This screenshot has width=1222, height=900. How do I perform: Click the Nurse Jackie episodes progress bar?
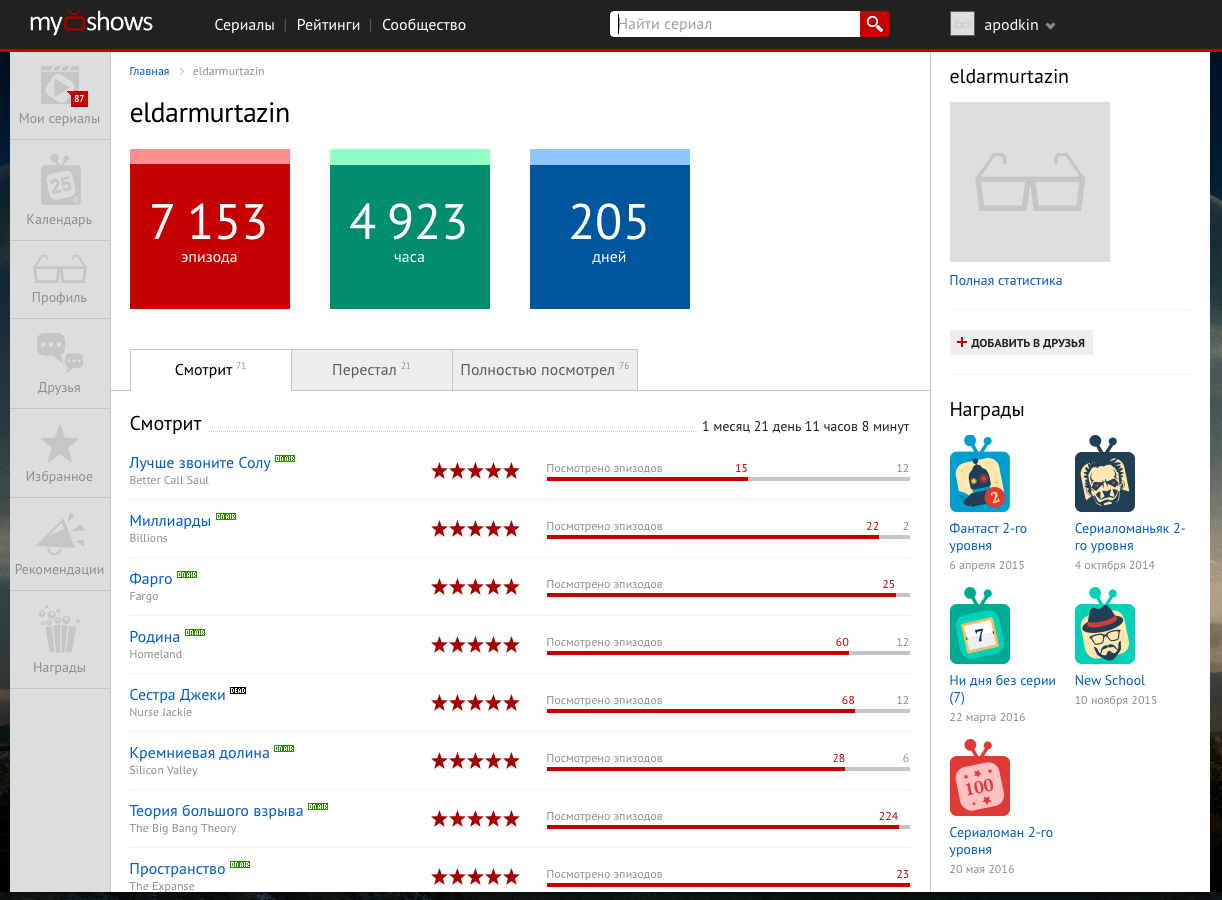tap(728, 711)
